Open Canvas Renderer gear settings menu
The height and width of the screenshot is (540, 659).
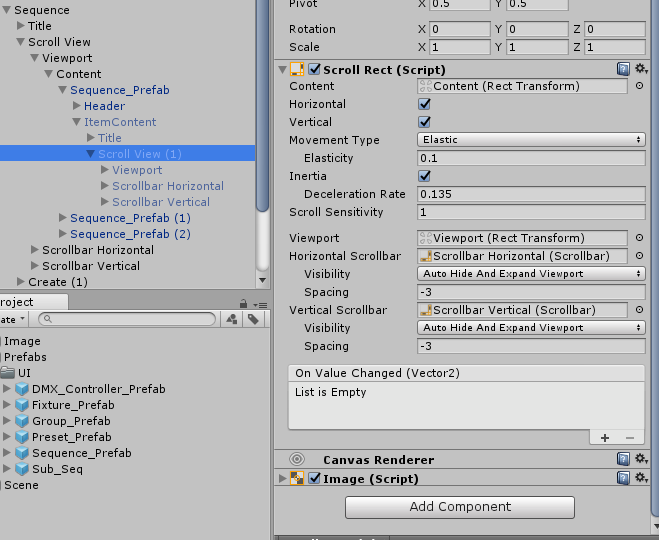coord(641,458)
